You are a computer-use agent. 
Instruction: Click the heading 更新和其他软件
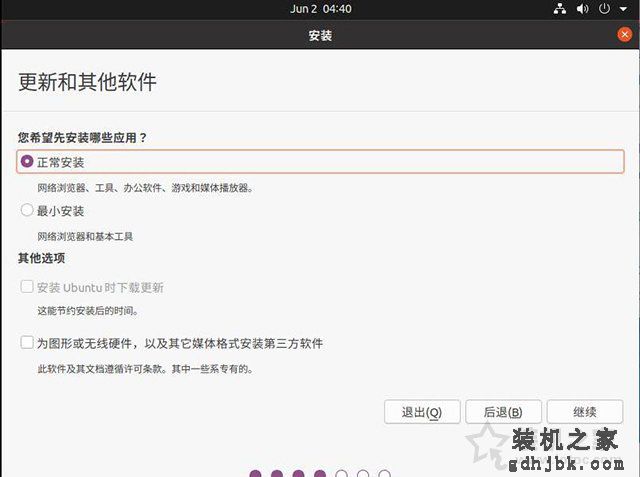87,82
